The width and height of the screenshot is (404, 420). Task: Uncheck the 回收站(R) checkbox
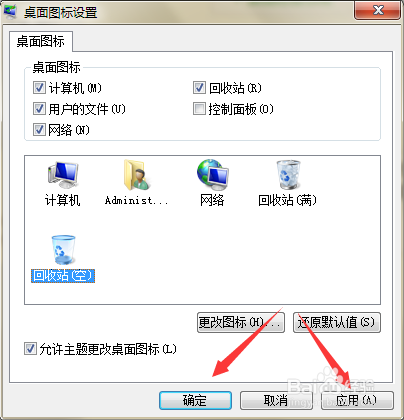199,88
